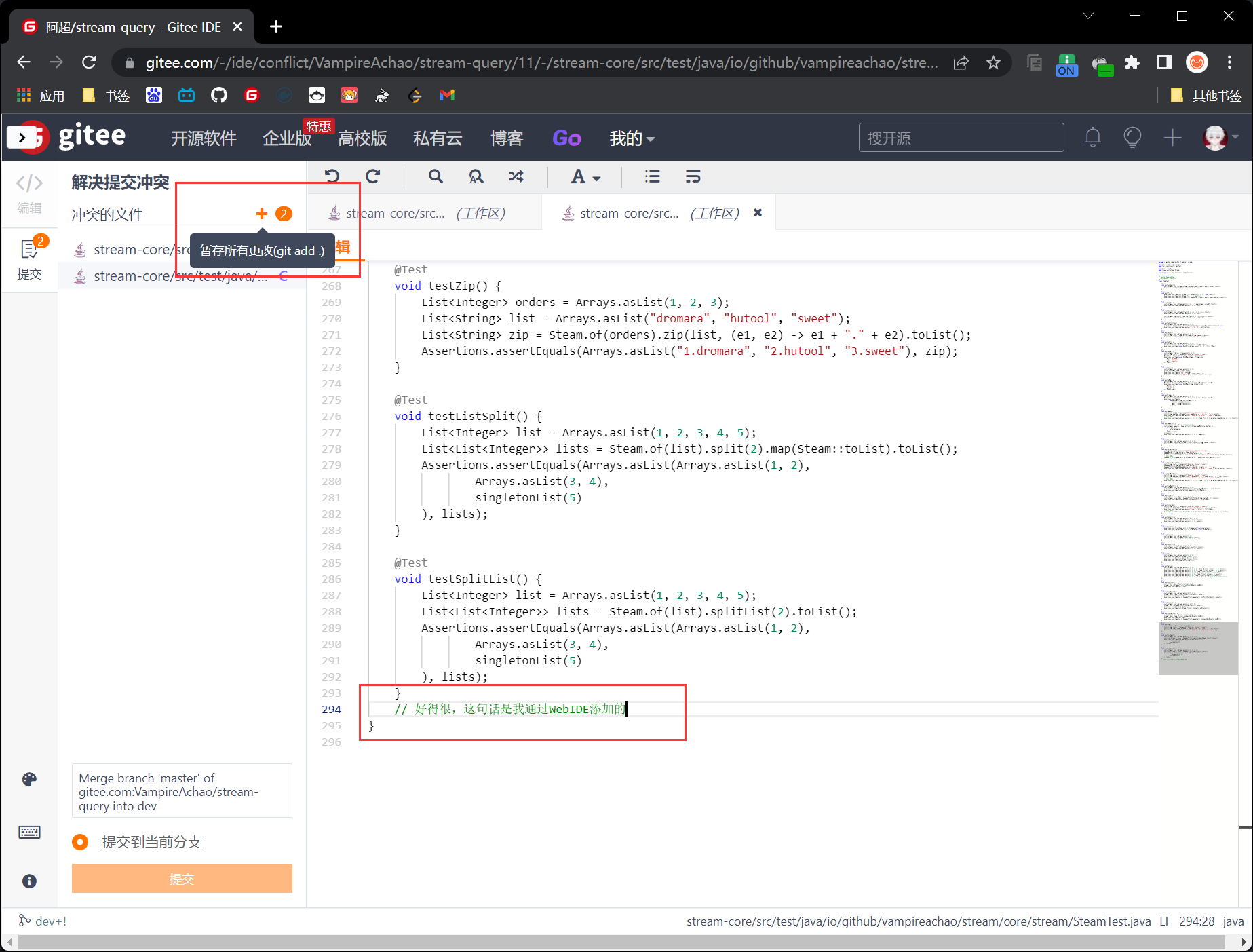Open the search magnifier tool in editor

click(x=436, y=176)
